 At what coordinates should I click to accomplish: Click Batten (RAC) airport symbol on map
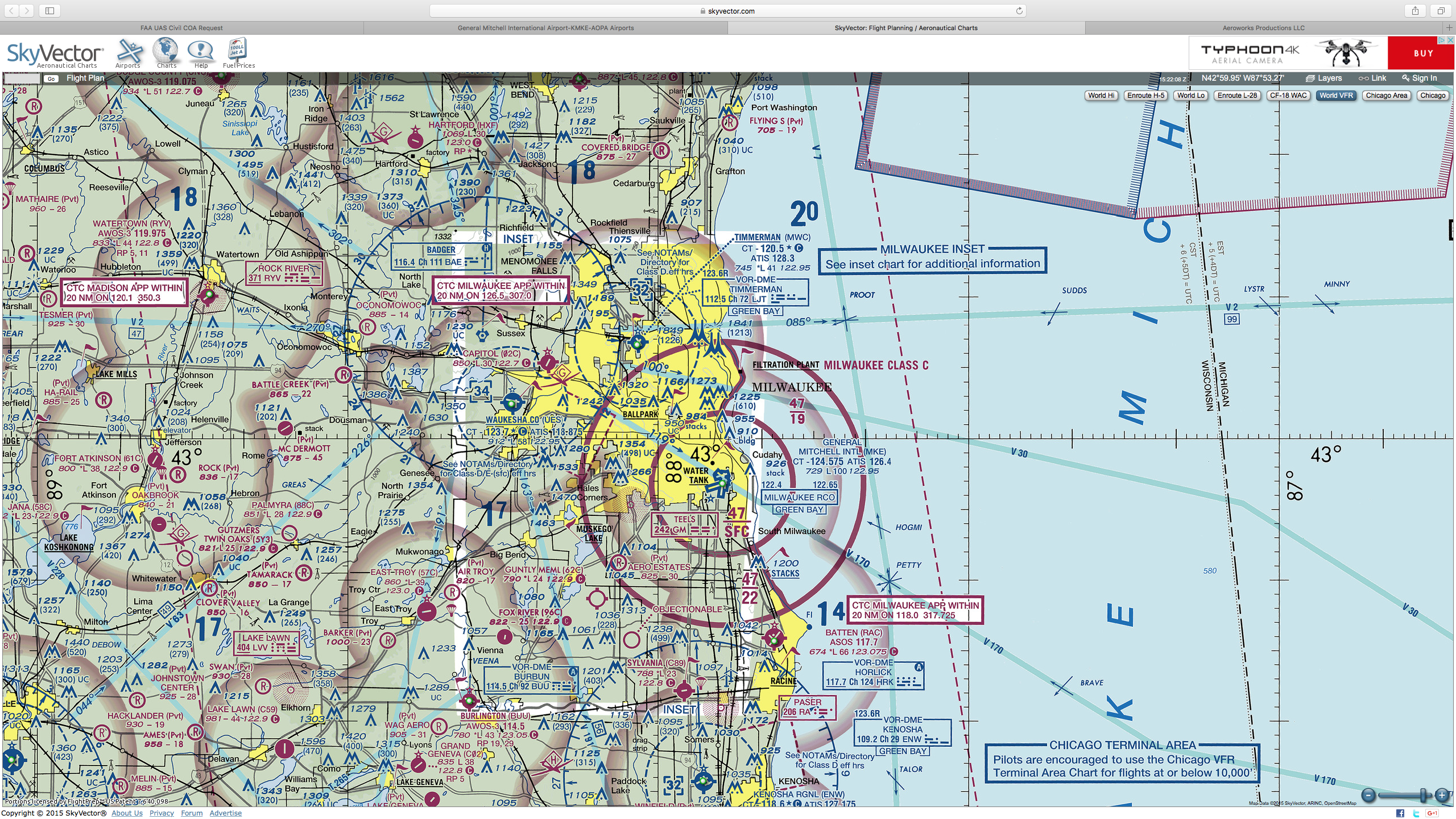pos(774,639)
